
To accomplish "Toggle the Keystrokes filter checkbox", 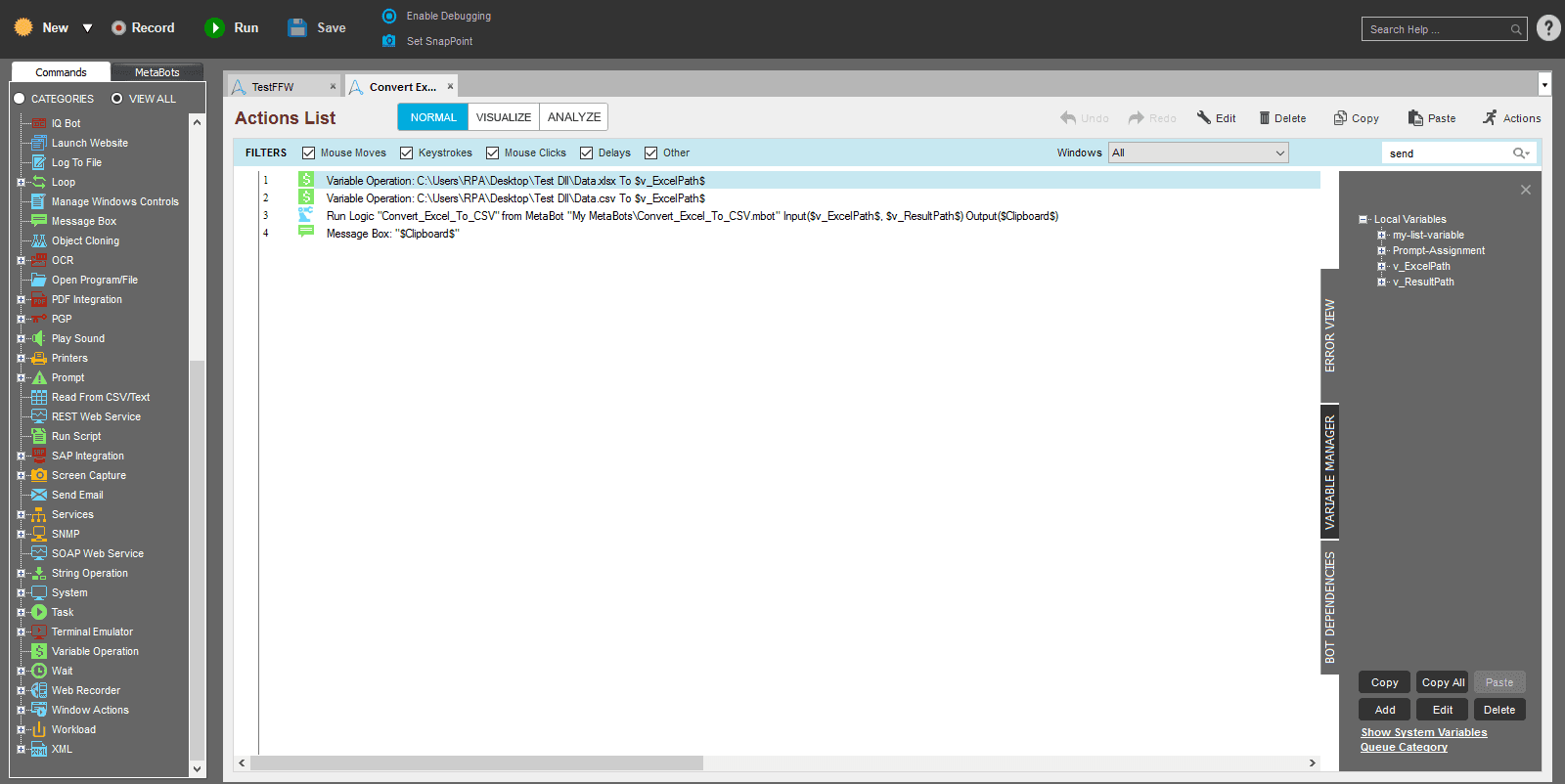I will click(x=407, y=153).
